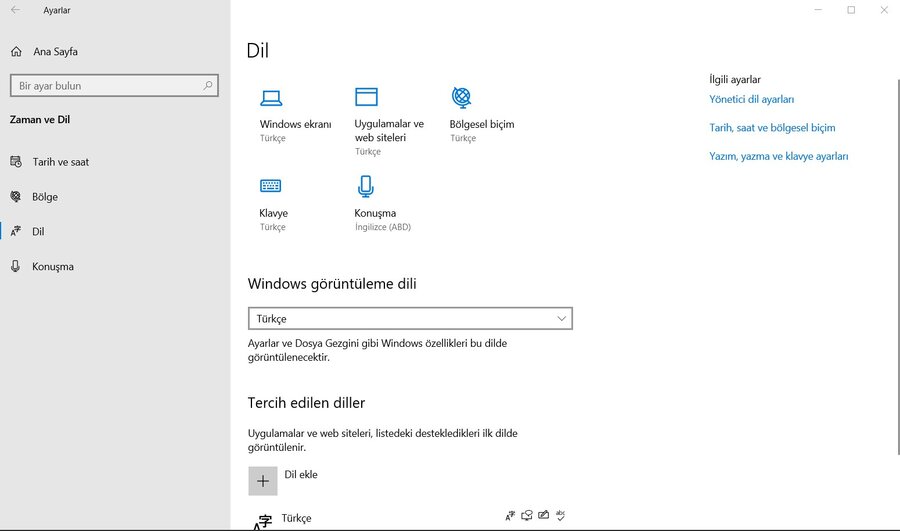Open Konuşma microphone tile icon

pyautogui.click(x=366, y=186)
